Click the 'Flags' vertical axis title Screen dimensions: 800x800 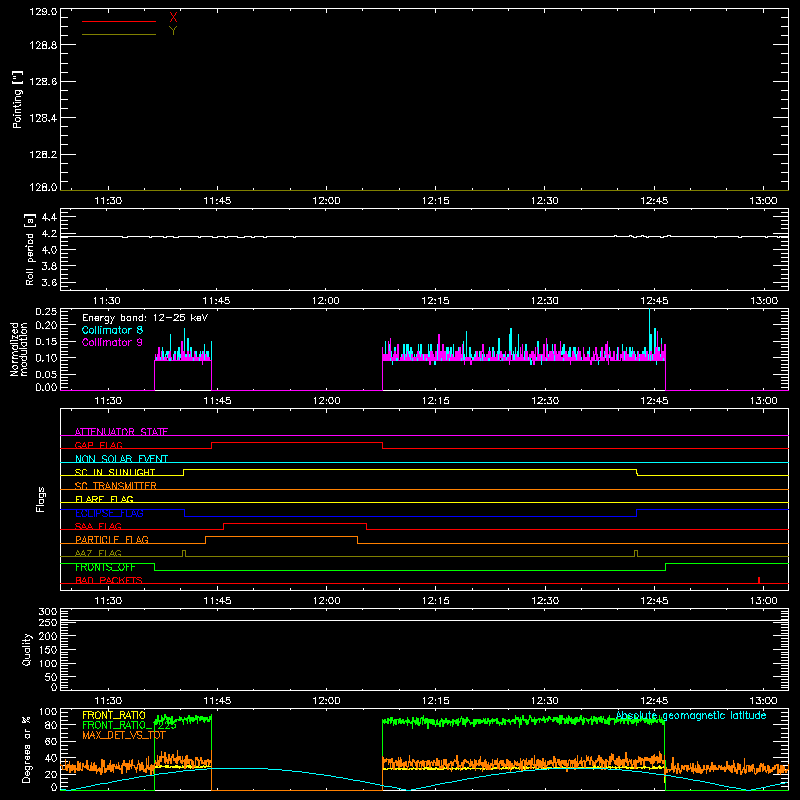[40, 499]
